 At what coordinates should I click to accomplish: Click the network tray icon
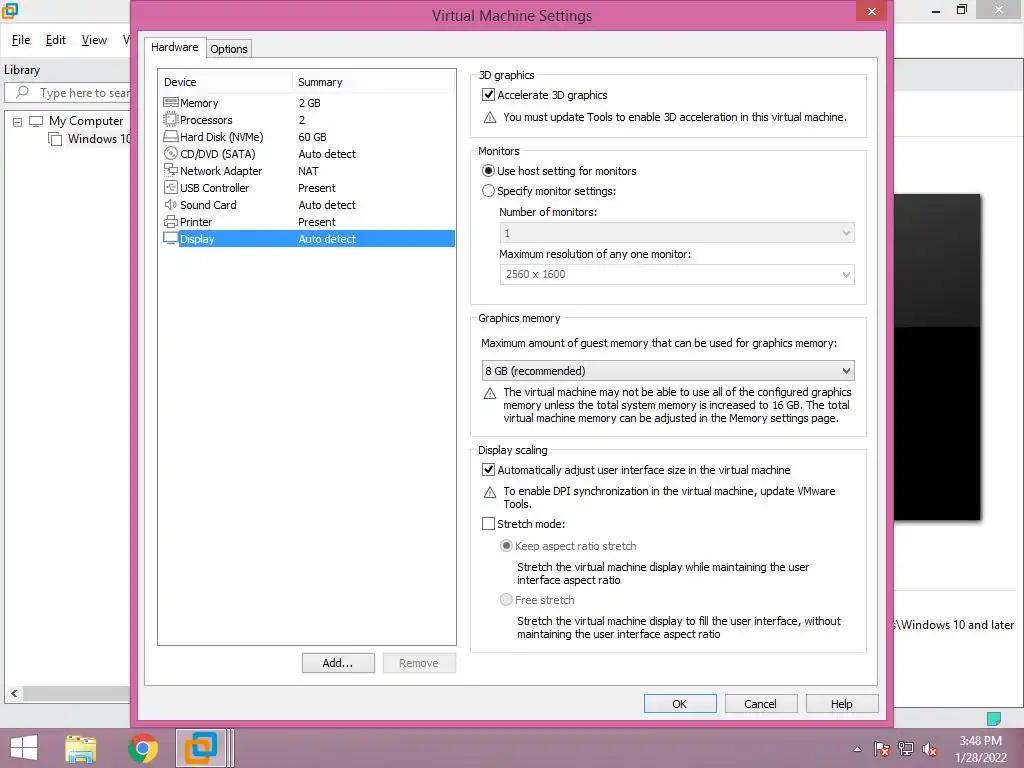[906, 749]
